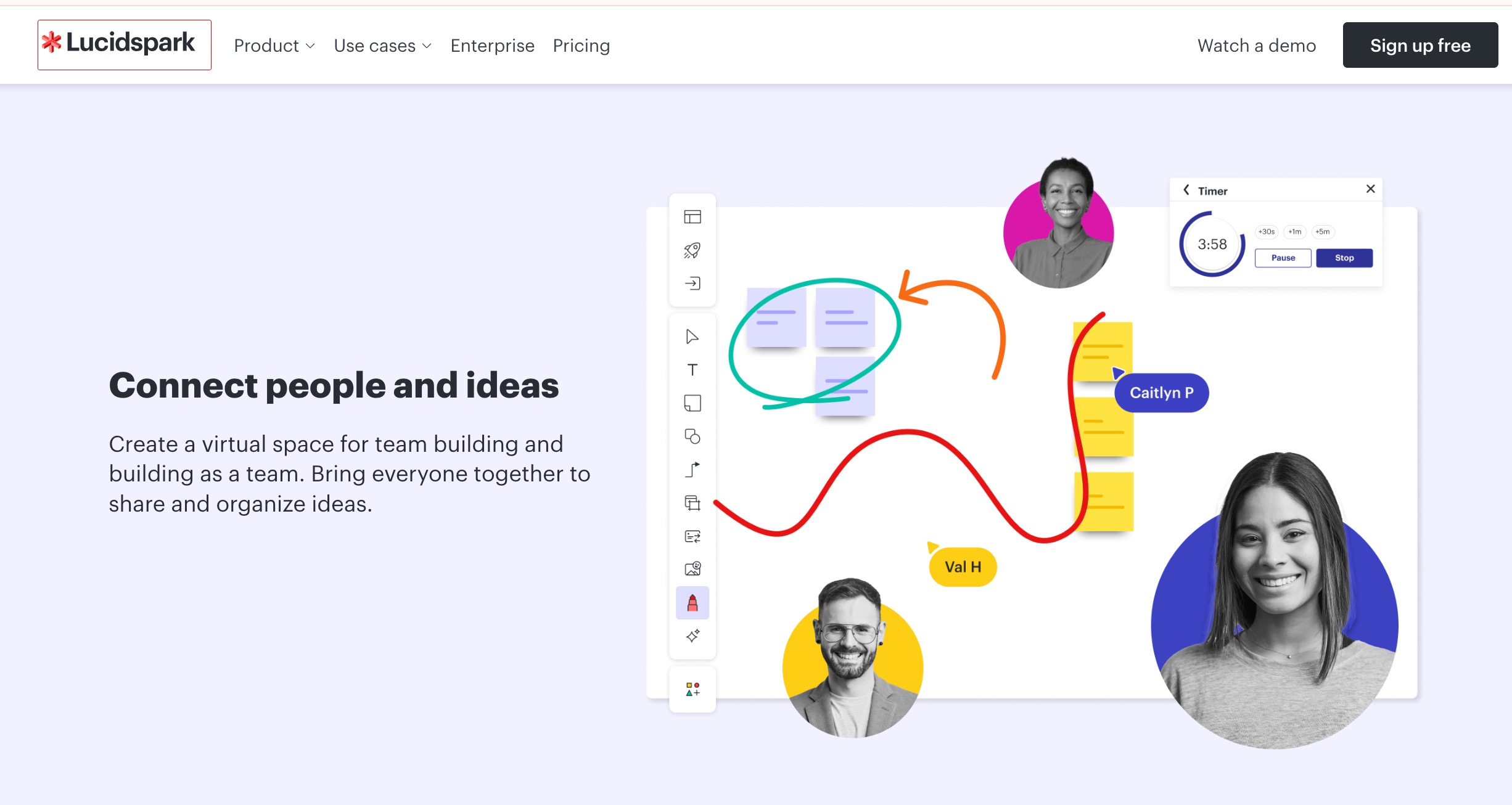Viewport: 1512px width, 805px height.
Task: Select the sticky note tool
Action: [x=692, y=403]
